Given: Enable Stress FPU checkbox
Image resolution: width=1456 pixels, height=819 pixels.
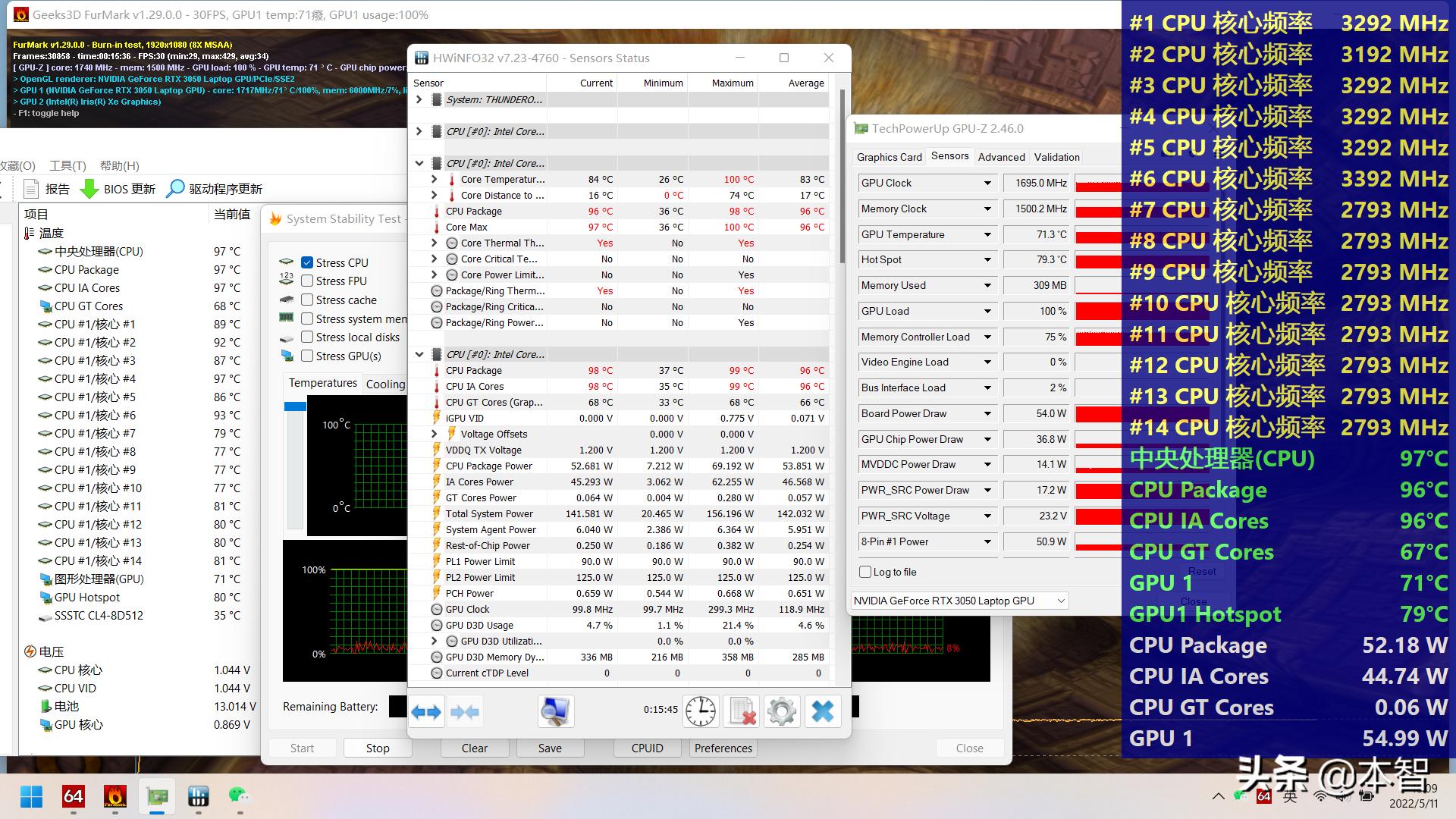Looking at the screenshot, I should [x=307, y=281].
